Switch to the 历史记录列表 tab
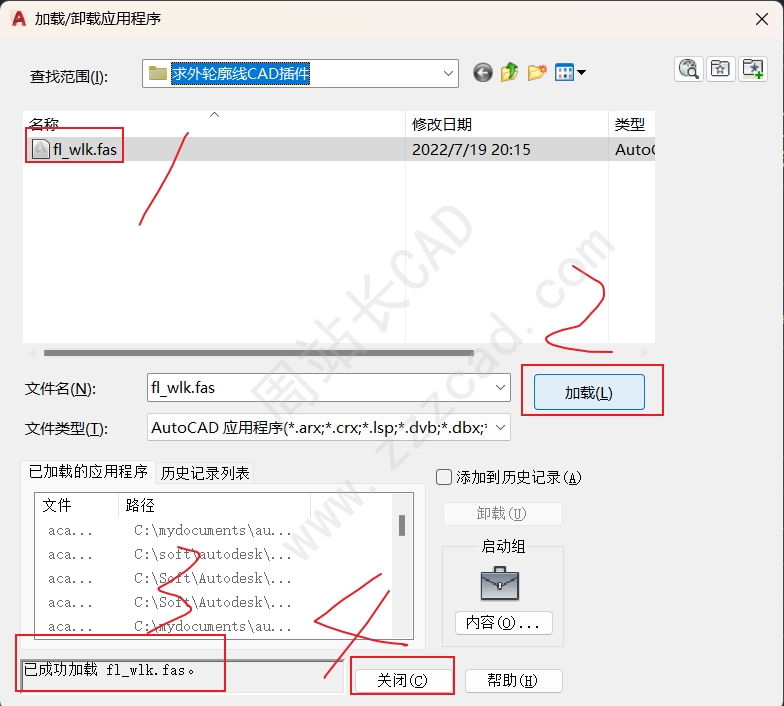784x706 pixels. [205, 473]
